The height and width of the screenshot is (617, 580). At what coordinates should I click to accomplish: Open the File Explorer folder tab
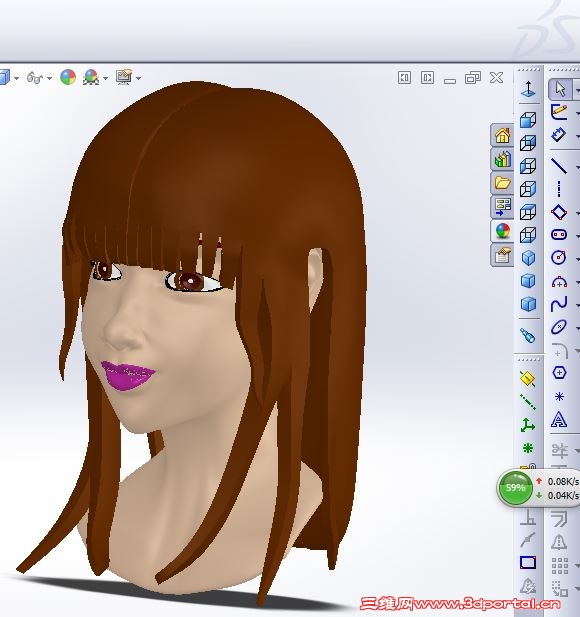[x=502, y=183]
